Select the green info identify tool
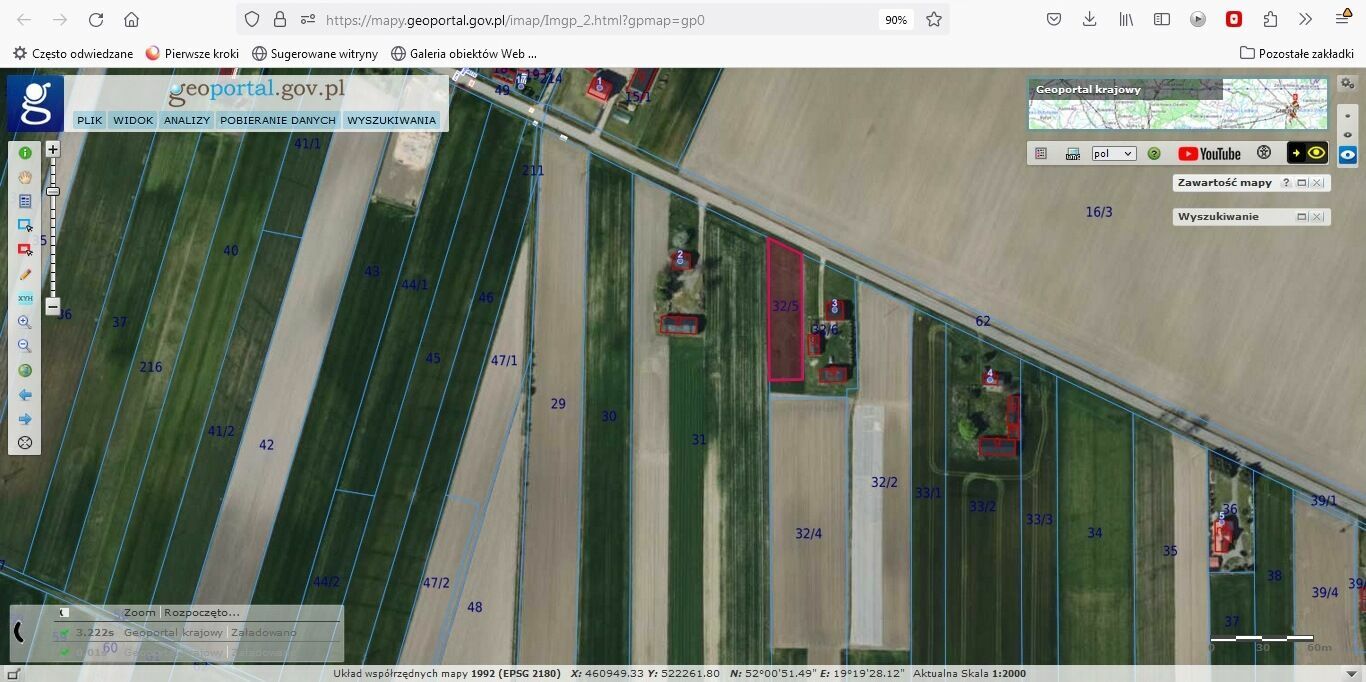Screen dimensions: 1366x682 pyautogui.click(x=25, y=153)
